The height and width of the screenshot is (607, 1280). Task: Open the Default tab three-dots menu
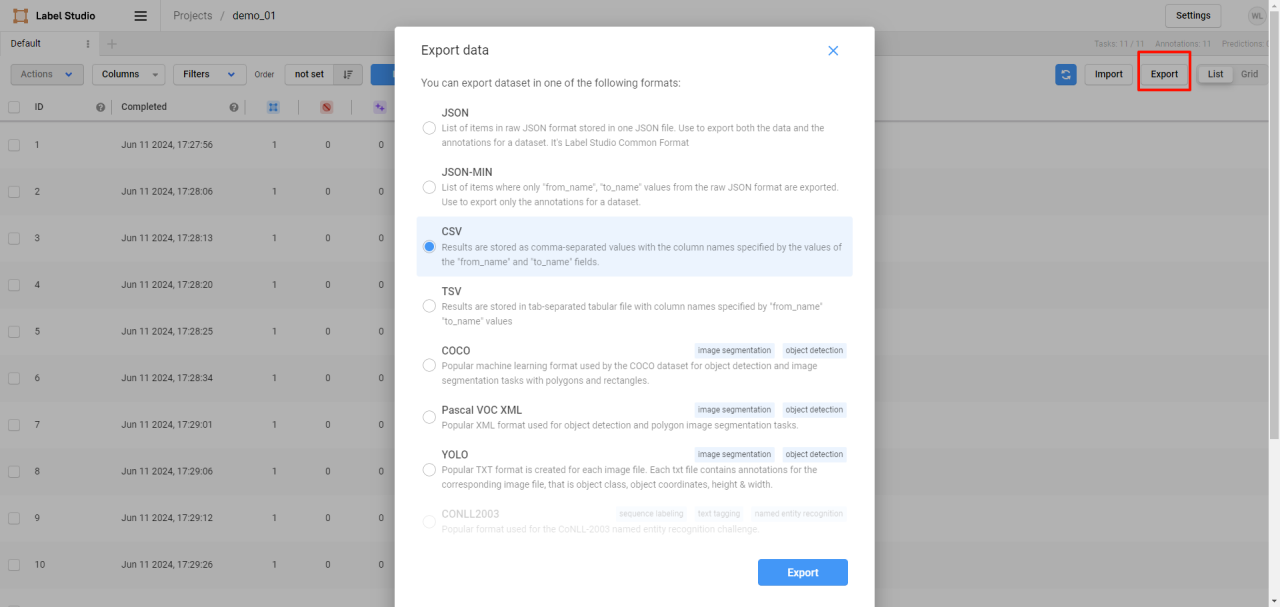coord(88,44)
